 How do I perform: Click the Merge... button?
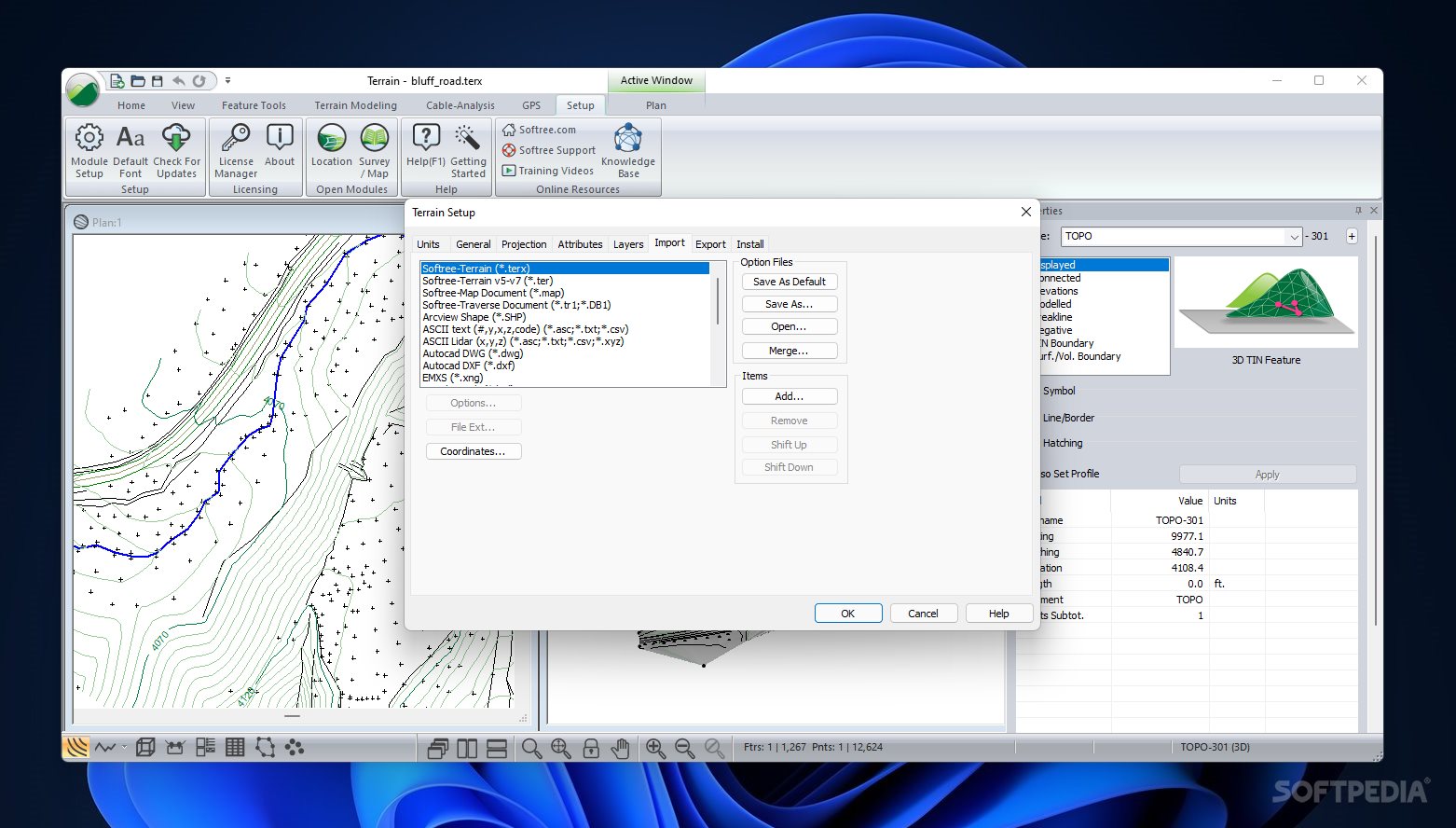tap(790, 351)
